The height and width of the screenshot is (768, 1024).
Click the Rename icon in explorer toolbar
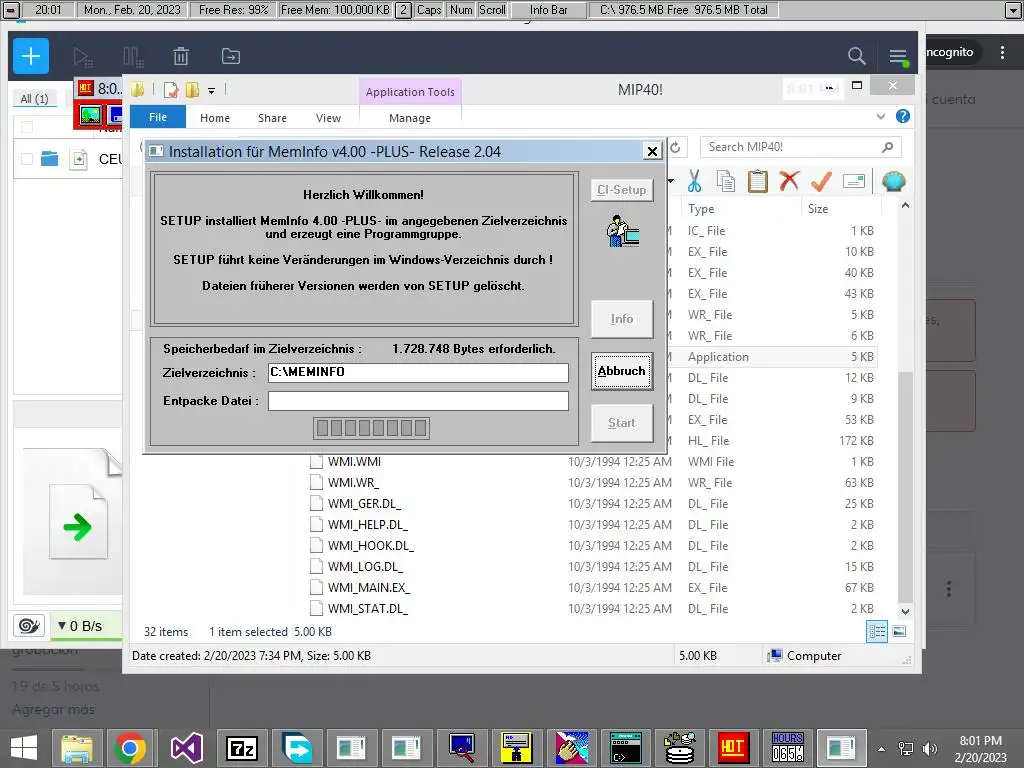pyautogui.click(x=854, y=181)
